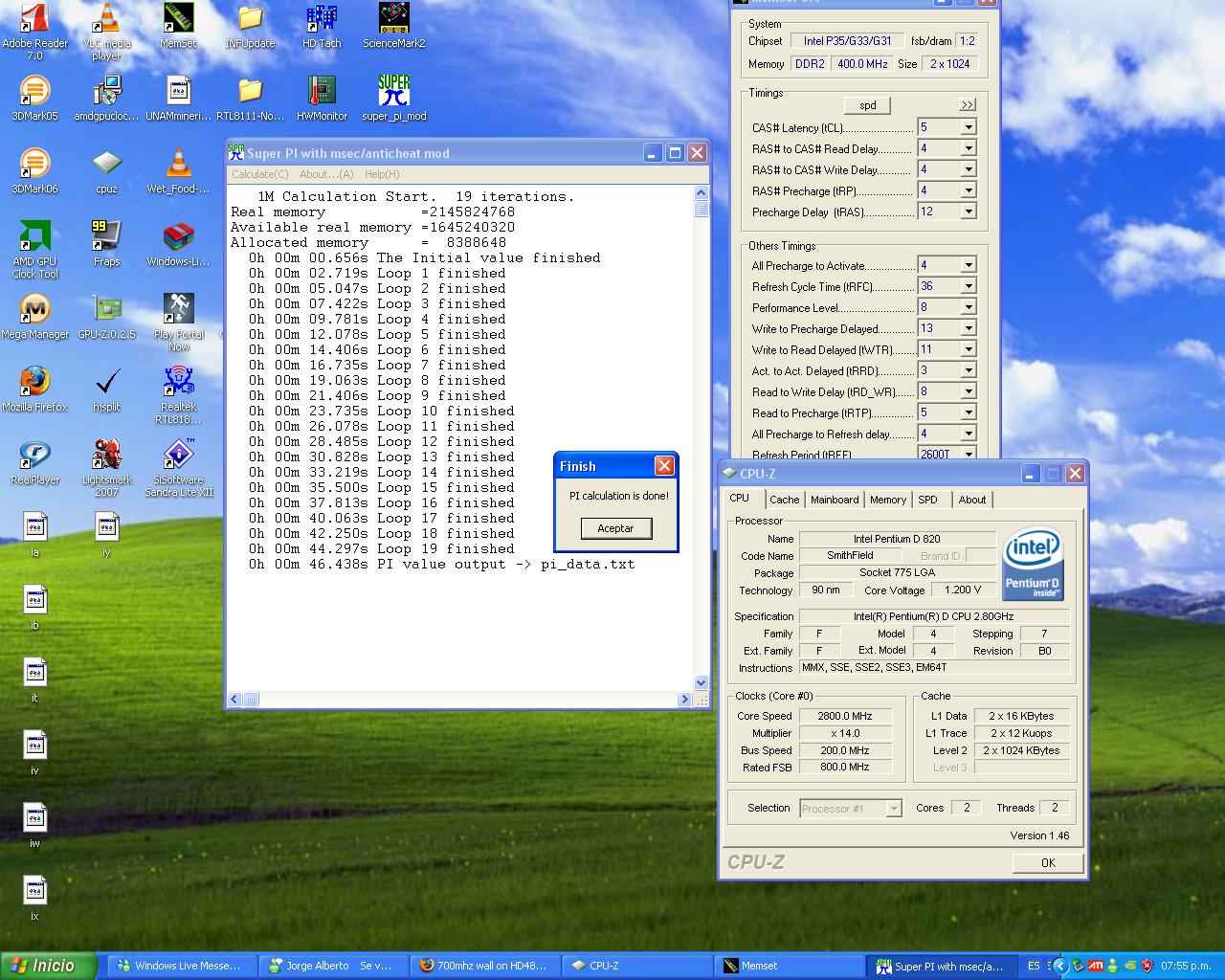Open UNAMmineri file icon
1225x980 pixels.
pos(178,98)
